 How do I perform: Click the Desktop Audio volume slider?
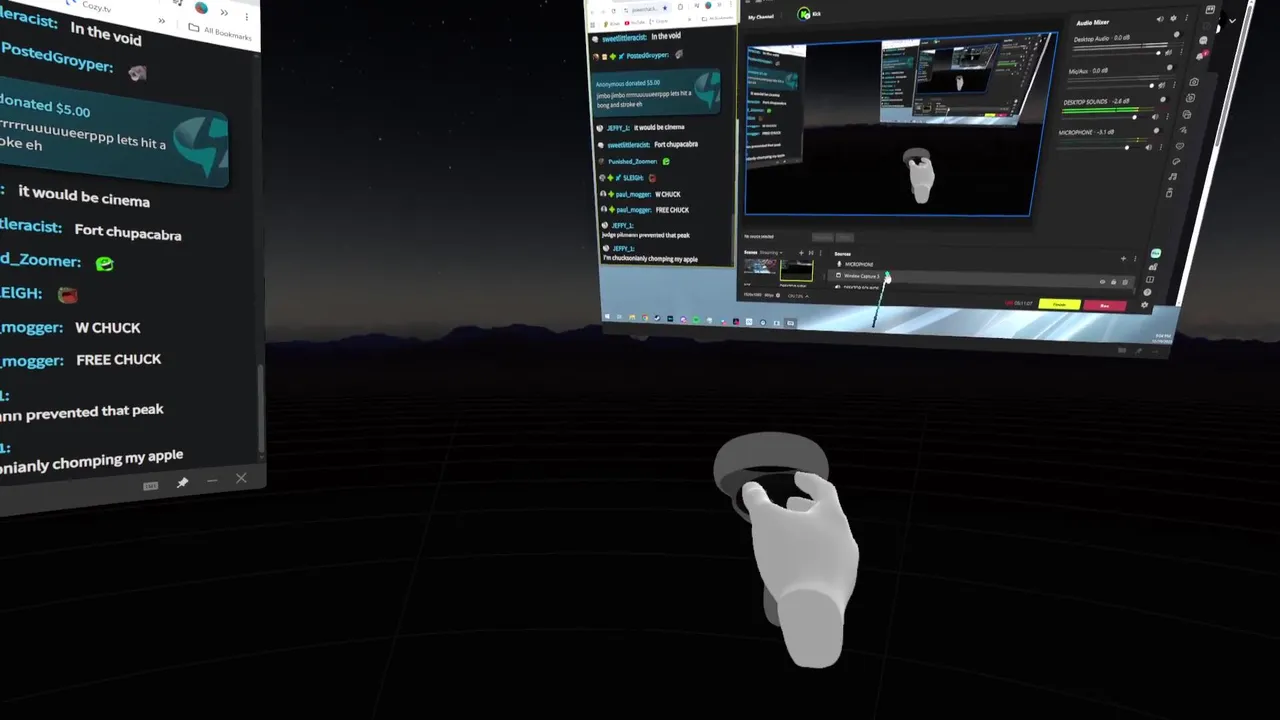click(1117, 54)
